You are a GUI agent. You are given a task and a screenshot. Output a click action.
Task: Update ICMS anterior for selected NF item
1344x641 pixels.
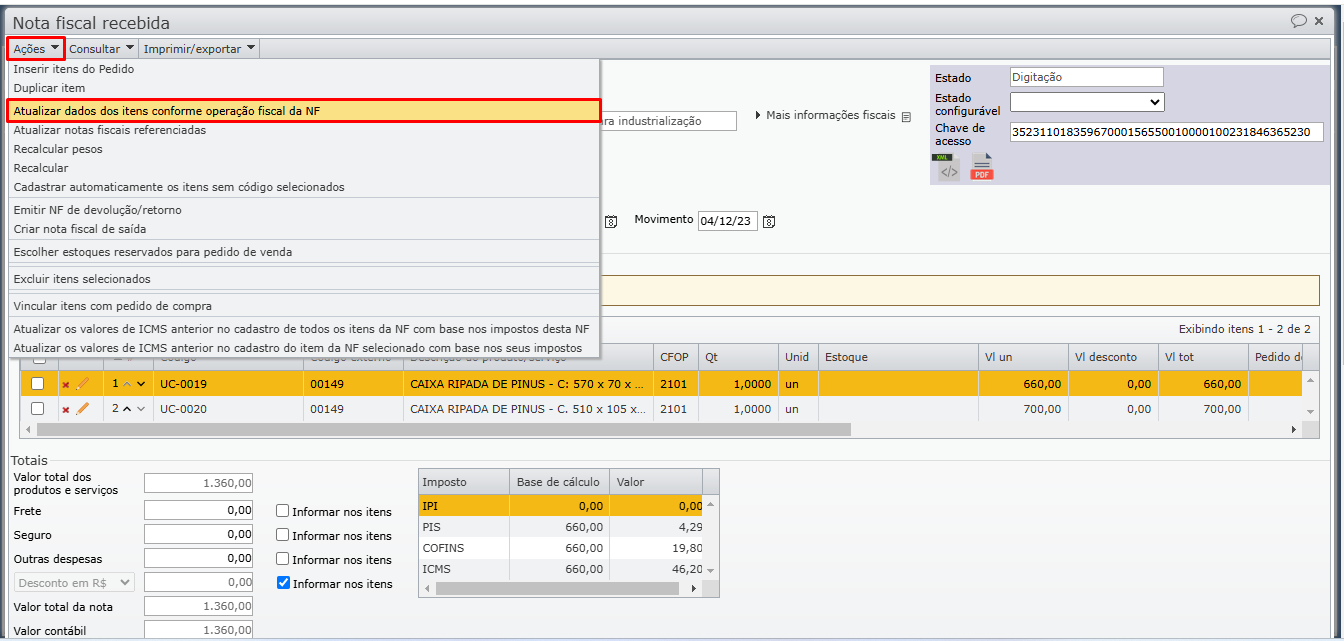[304, 348]
